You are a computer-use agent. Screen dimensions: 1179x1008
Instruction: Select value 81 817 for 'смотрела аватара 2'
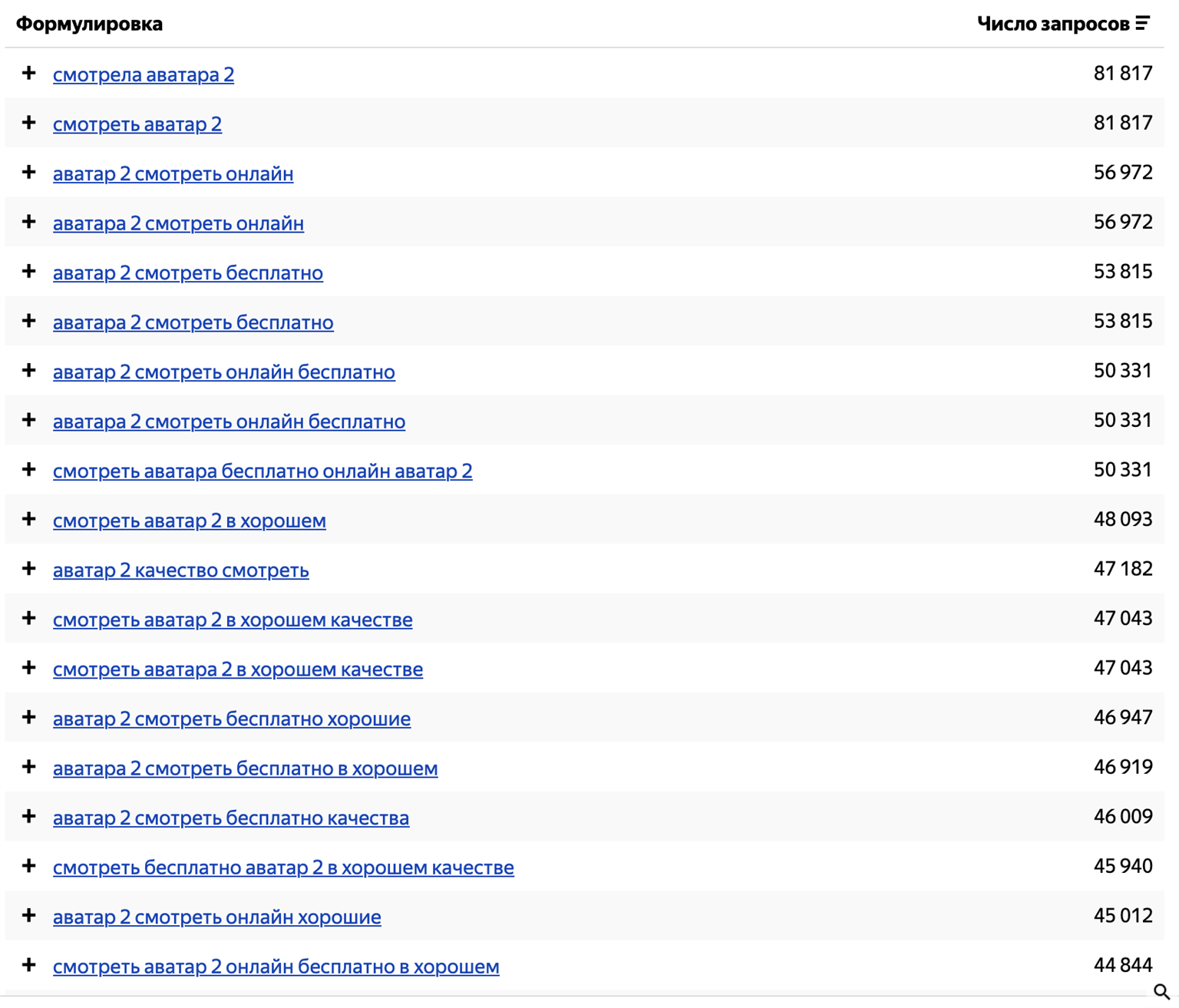1123,73
